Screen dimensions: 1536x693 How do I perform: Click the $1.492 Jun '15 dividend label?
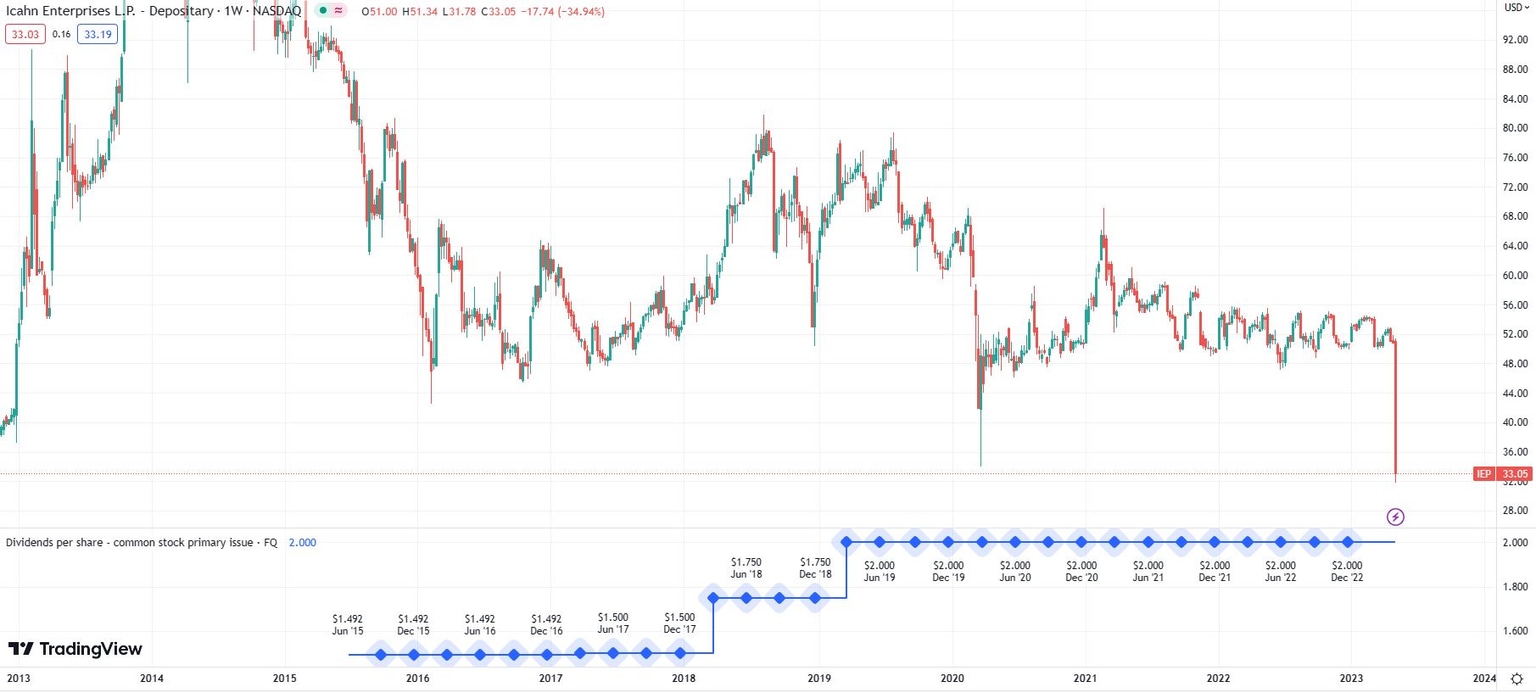coord(349,624)
